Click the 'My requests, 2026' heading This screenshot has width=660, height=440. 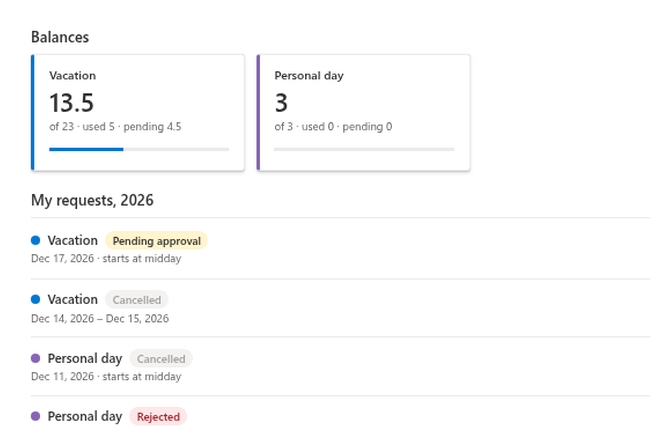[x=92, y=200]
